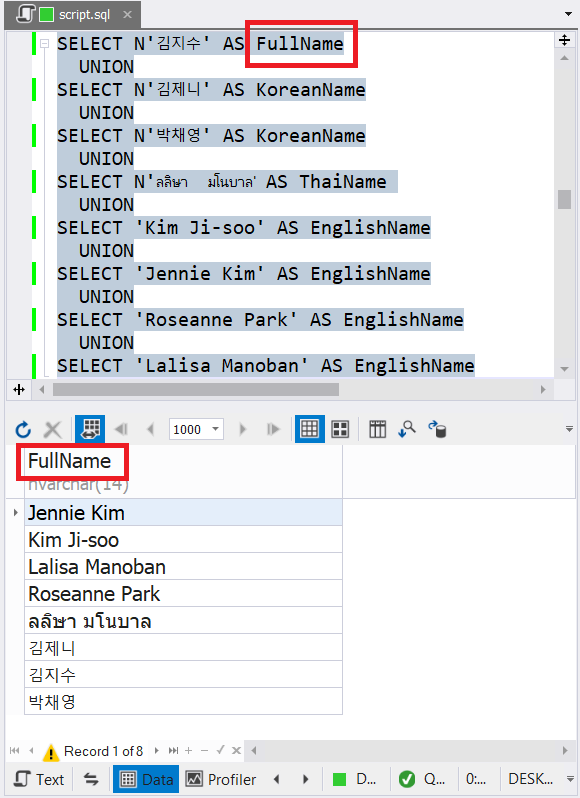
Task: Collapse the SELECT statement outline node
Action: pyautogui.click(x=45, y=44)
